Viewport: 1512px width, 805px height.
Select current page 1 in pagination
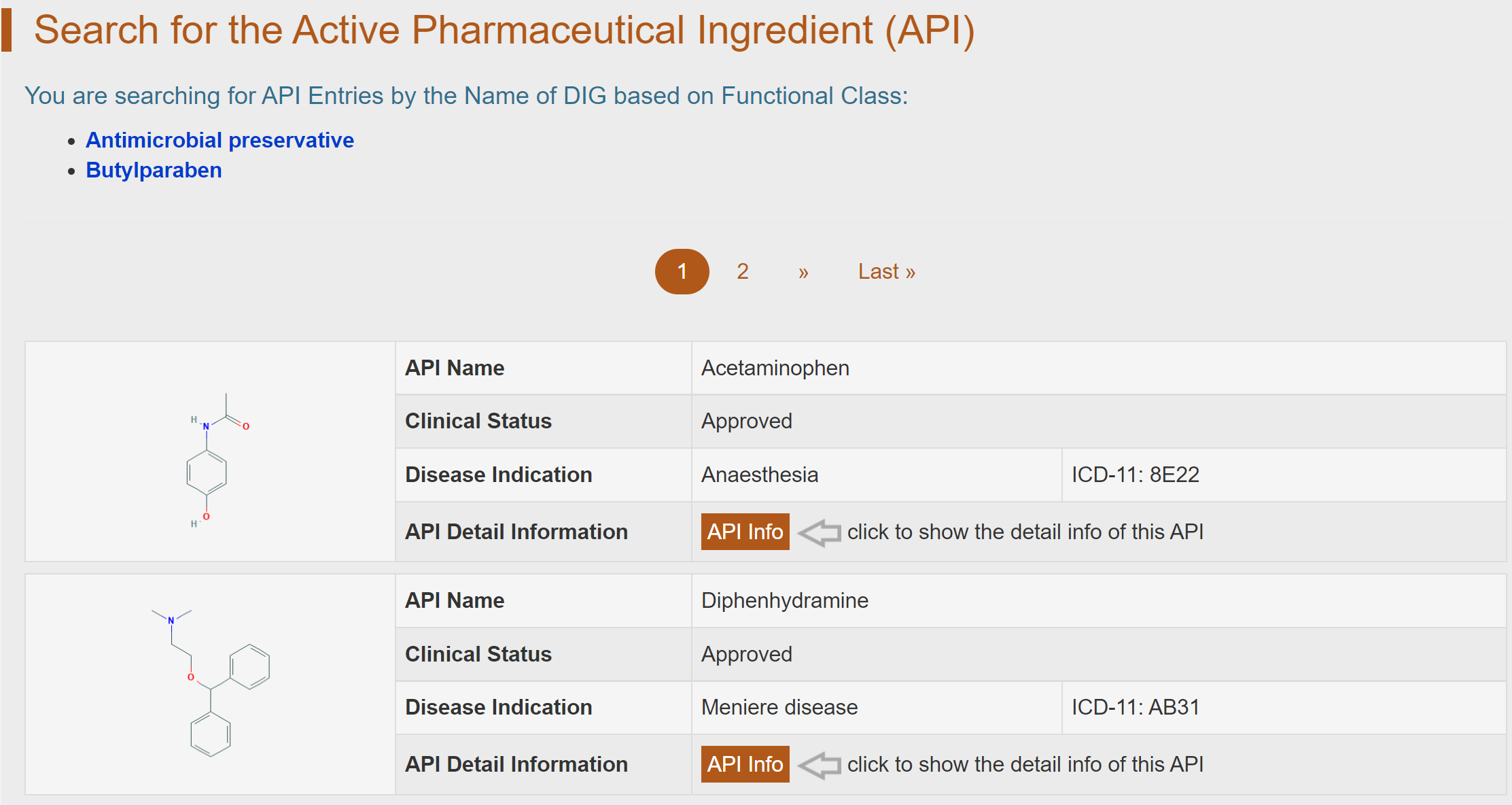click(682, 271)
